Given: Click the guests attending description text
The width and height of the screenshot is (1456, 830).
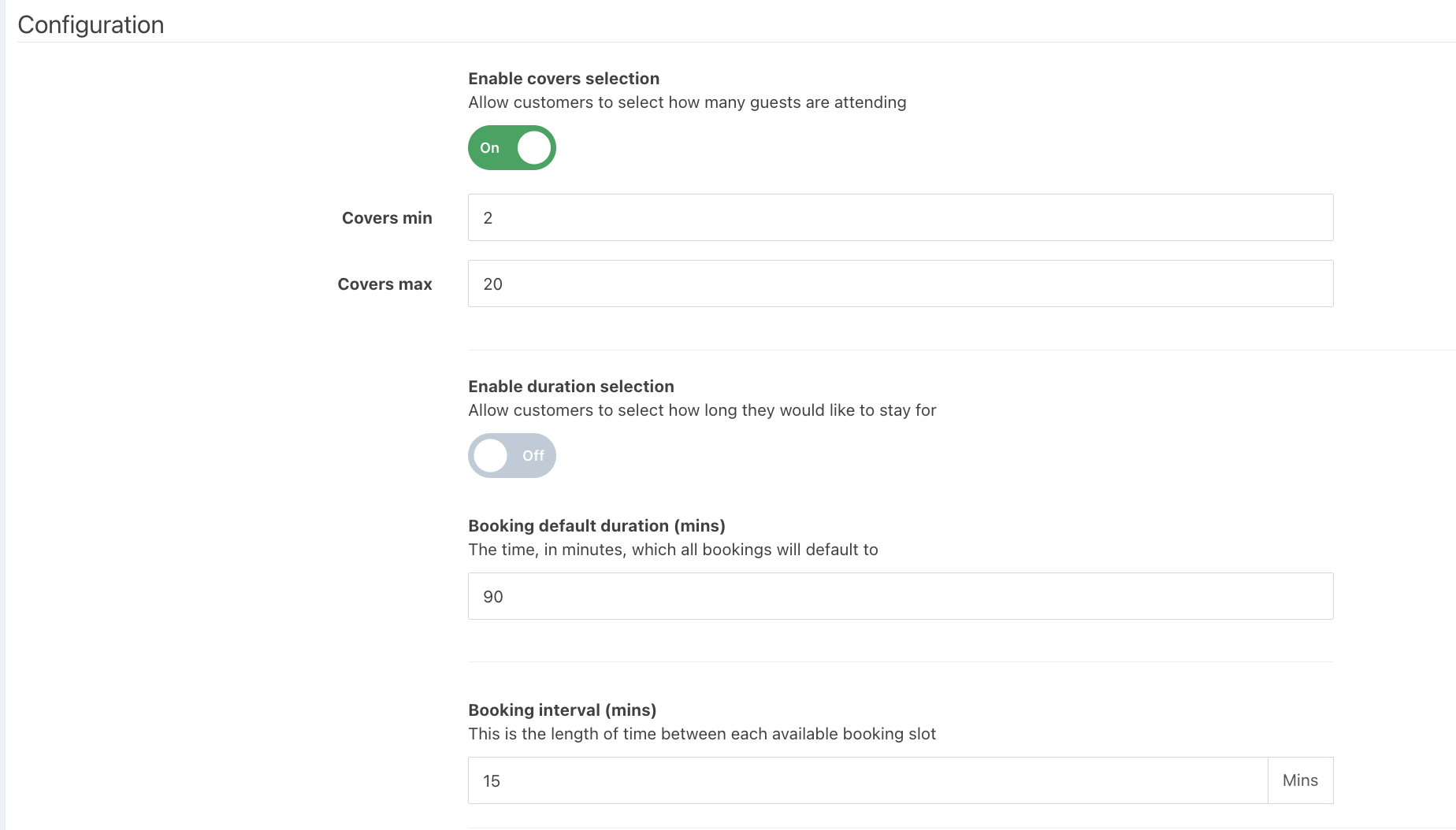Looking at the screenshot, I should click(x=687, y=102).
